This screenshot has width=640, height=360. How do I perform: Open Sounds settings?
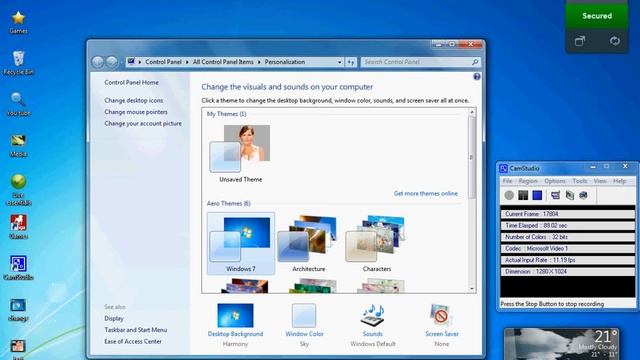click(373, 325)
